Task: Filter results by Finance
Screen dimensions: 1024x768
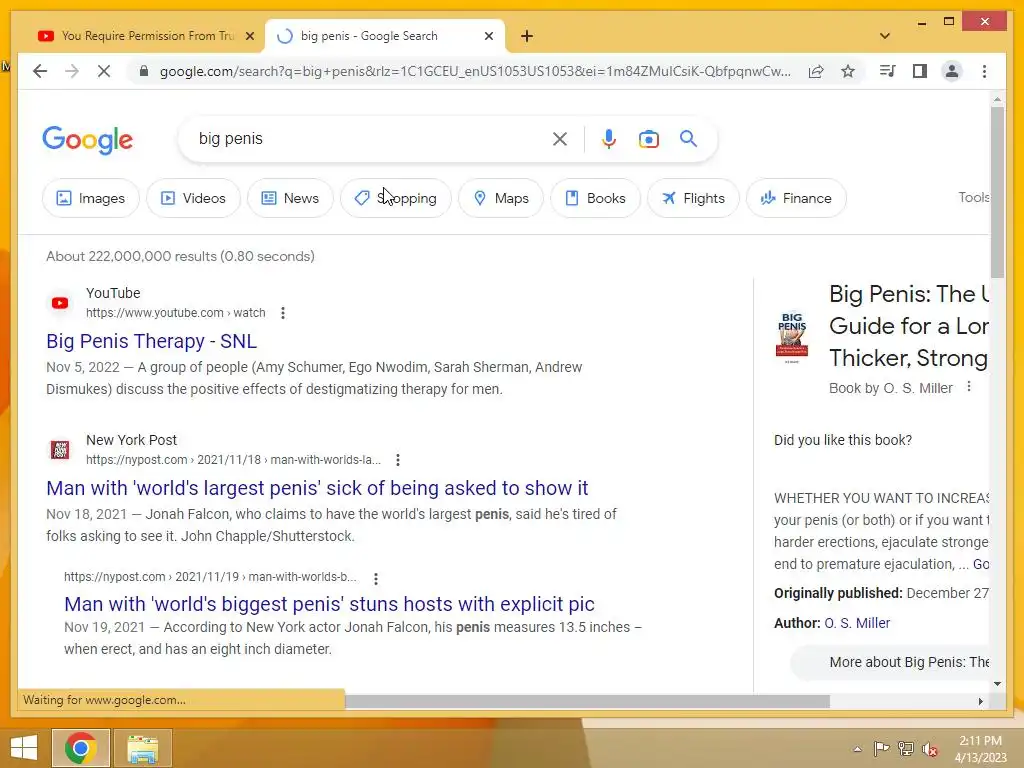Action: point(796,198)
